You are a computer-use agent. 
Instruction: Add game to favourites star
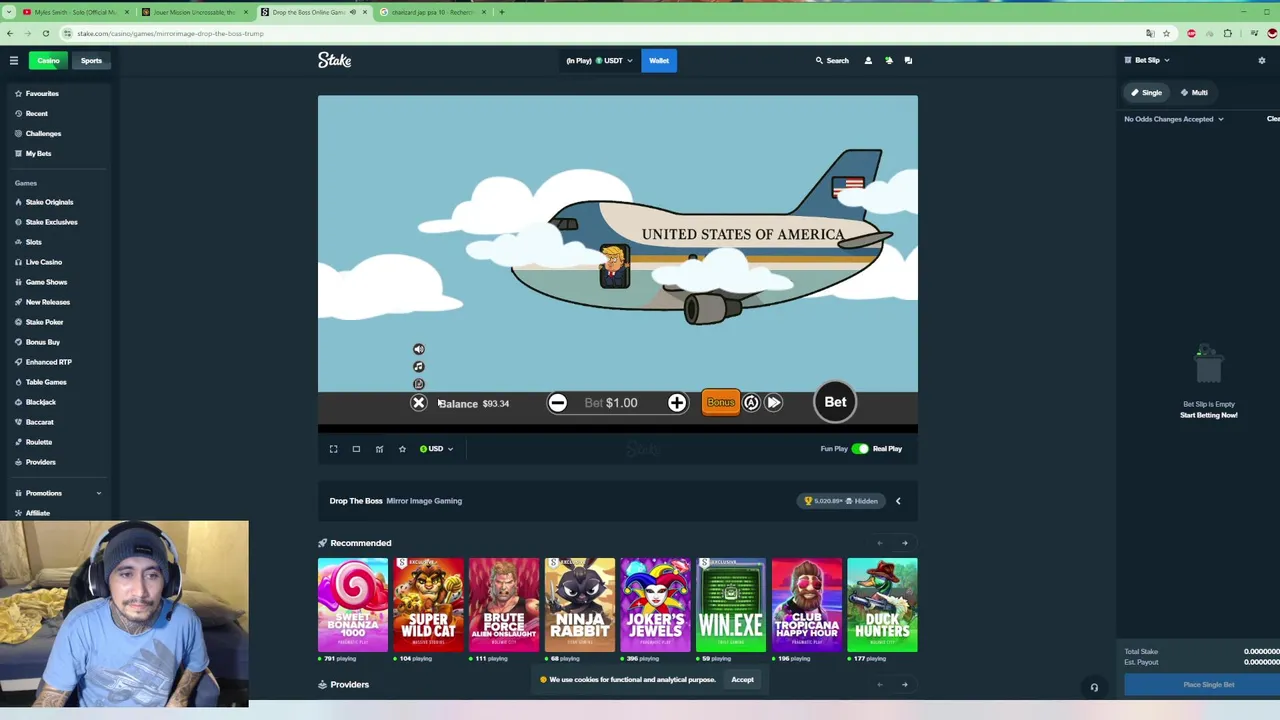(x=402, y=449)
